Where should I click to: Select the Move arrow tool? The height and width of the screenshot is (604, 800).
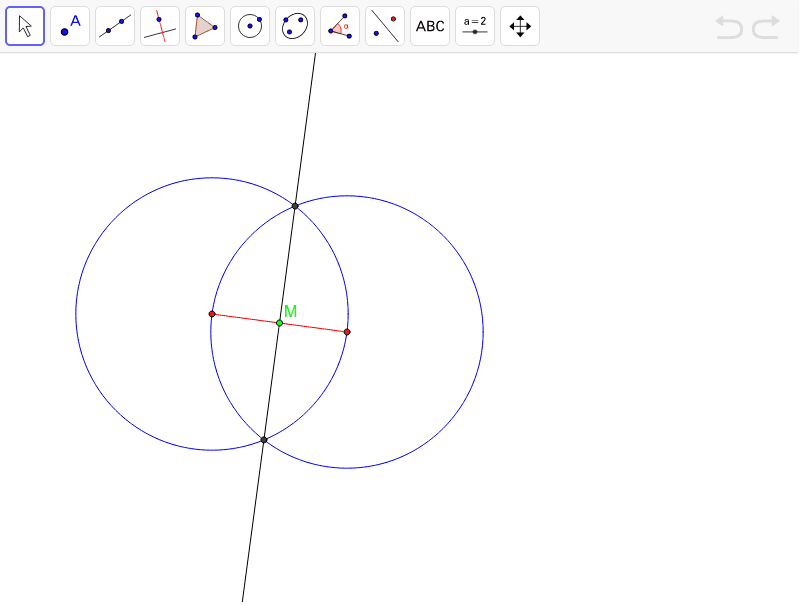[25, 26]
